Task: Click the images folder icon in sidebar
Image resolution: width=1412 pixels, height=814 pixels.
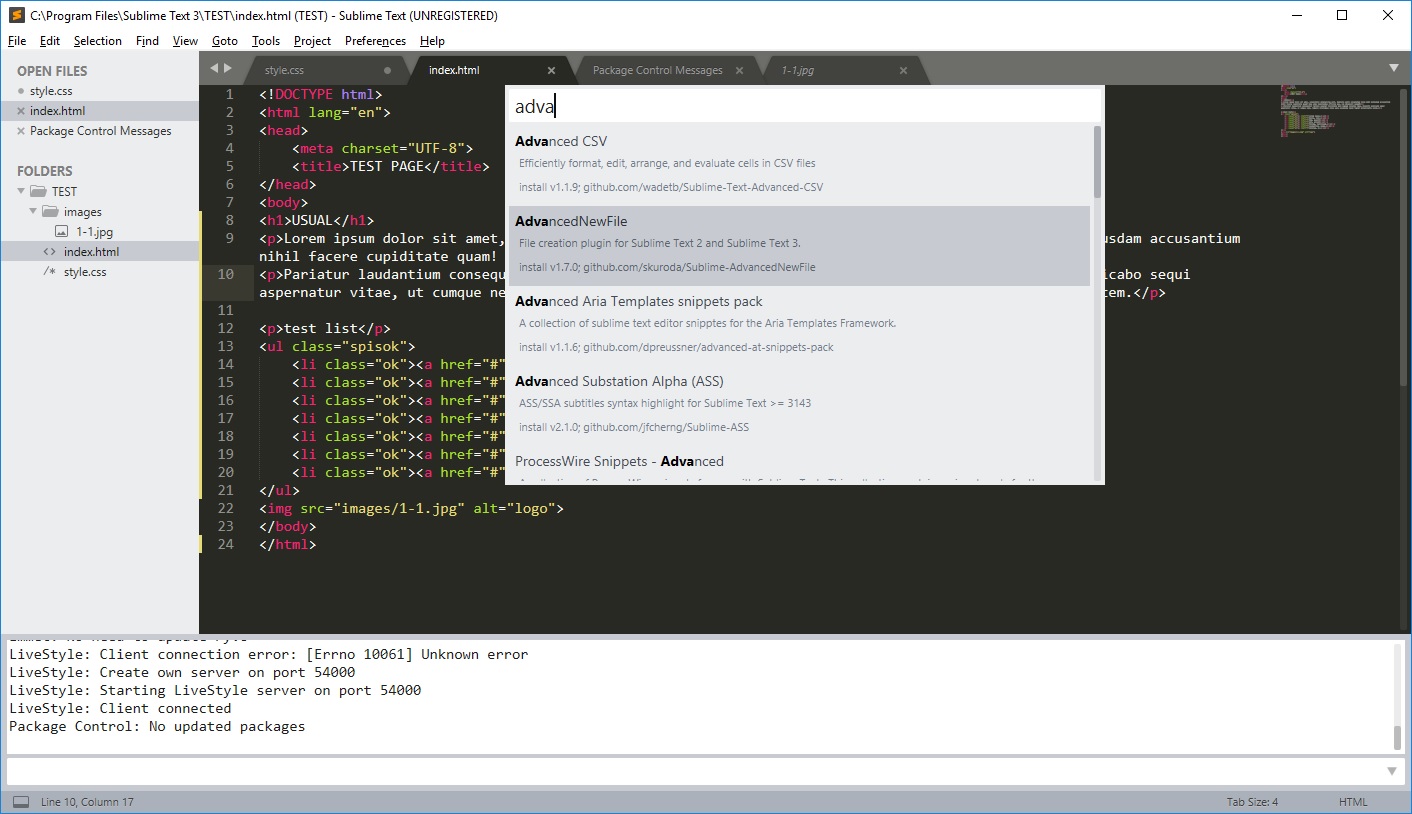Action: (x=51, y=211)
